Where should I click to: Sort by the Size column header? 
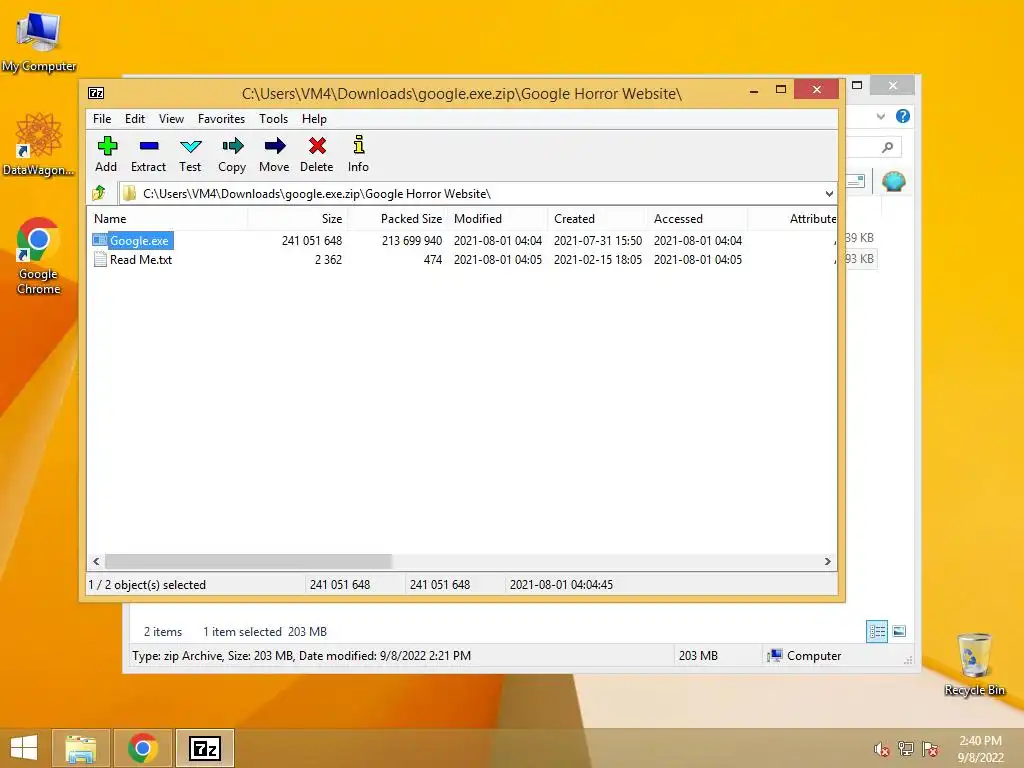click(297, 219)
